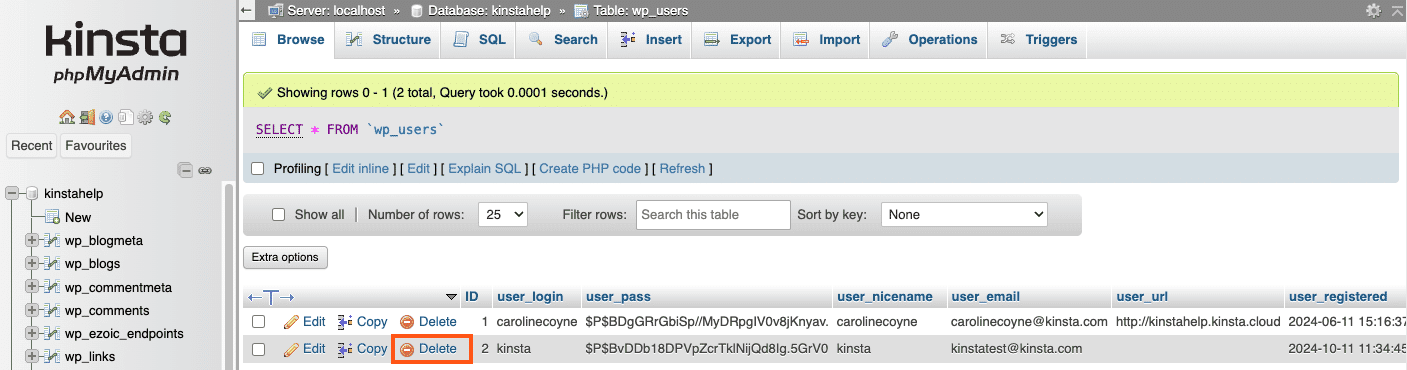1407x370 pixels.
Task: Click the Create PHP code link
Action: tap(590, 169)
